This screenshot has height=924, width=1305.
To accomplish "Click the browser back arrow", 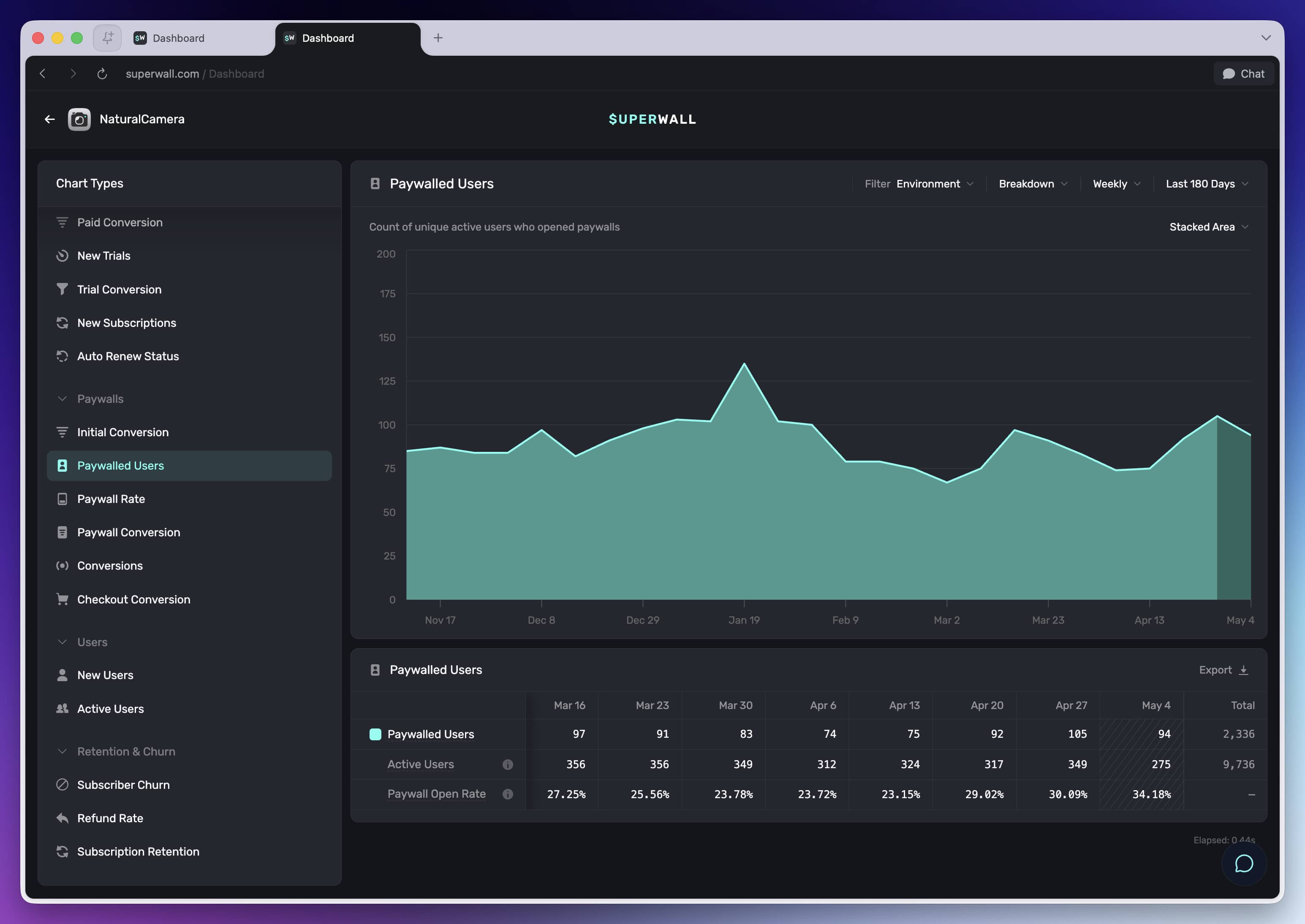I will (43, 74).
